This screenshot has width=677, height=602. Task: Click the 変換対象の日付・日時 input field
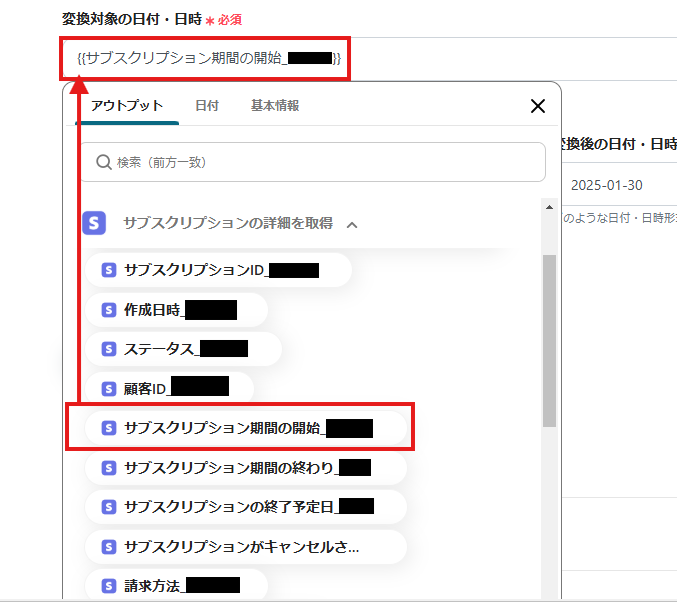pos(370,58)
